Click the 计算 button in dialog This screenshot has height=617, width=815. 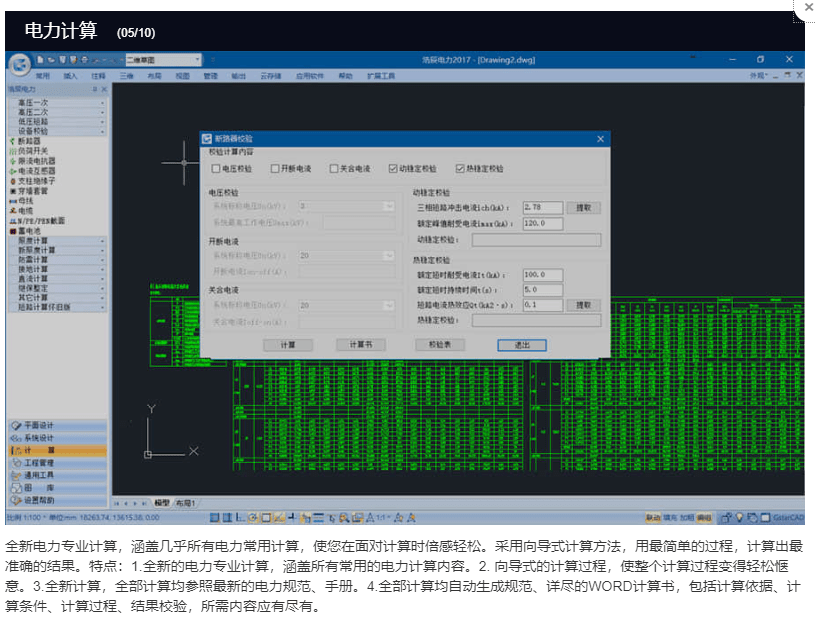(x=288, y=345)
